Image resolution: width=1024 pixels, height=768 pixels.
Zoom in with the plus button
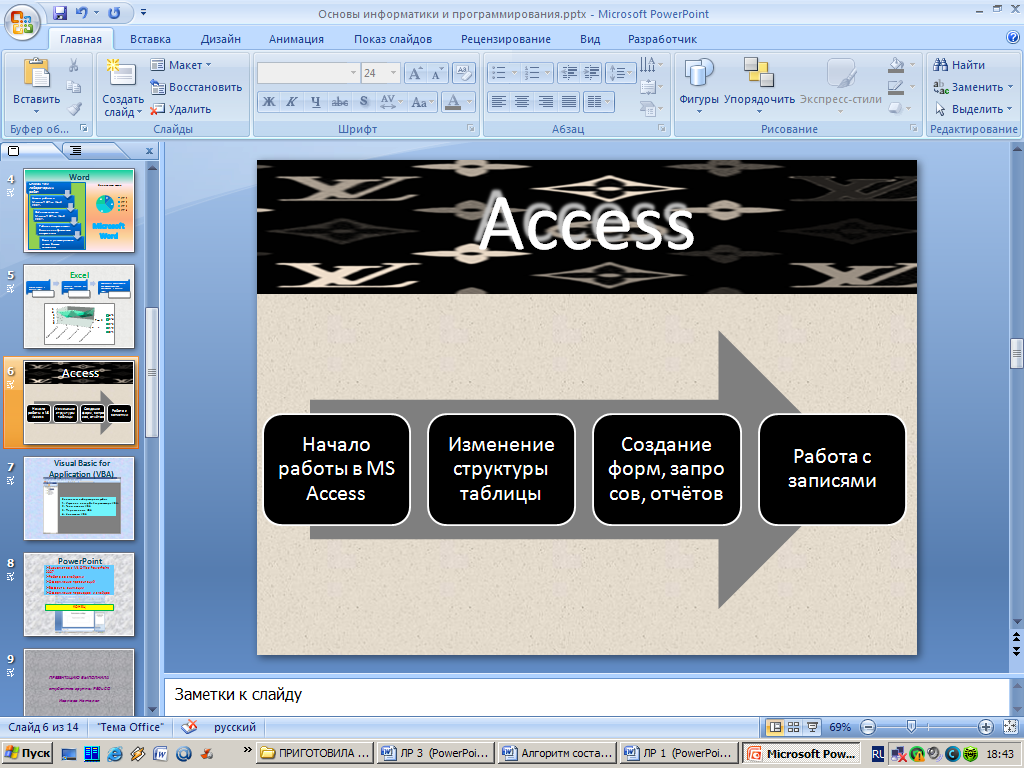pos(985,727)
